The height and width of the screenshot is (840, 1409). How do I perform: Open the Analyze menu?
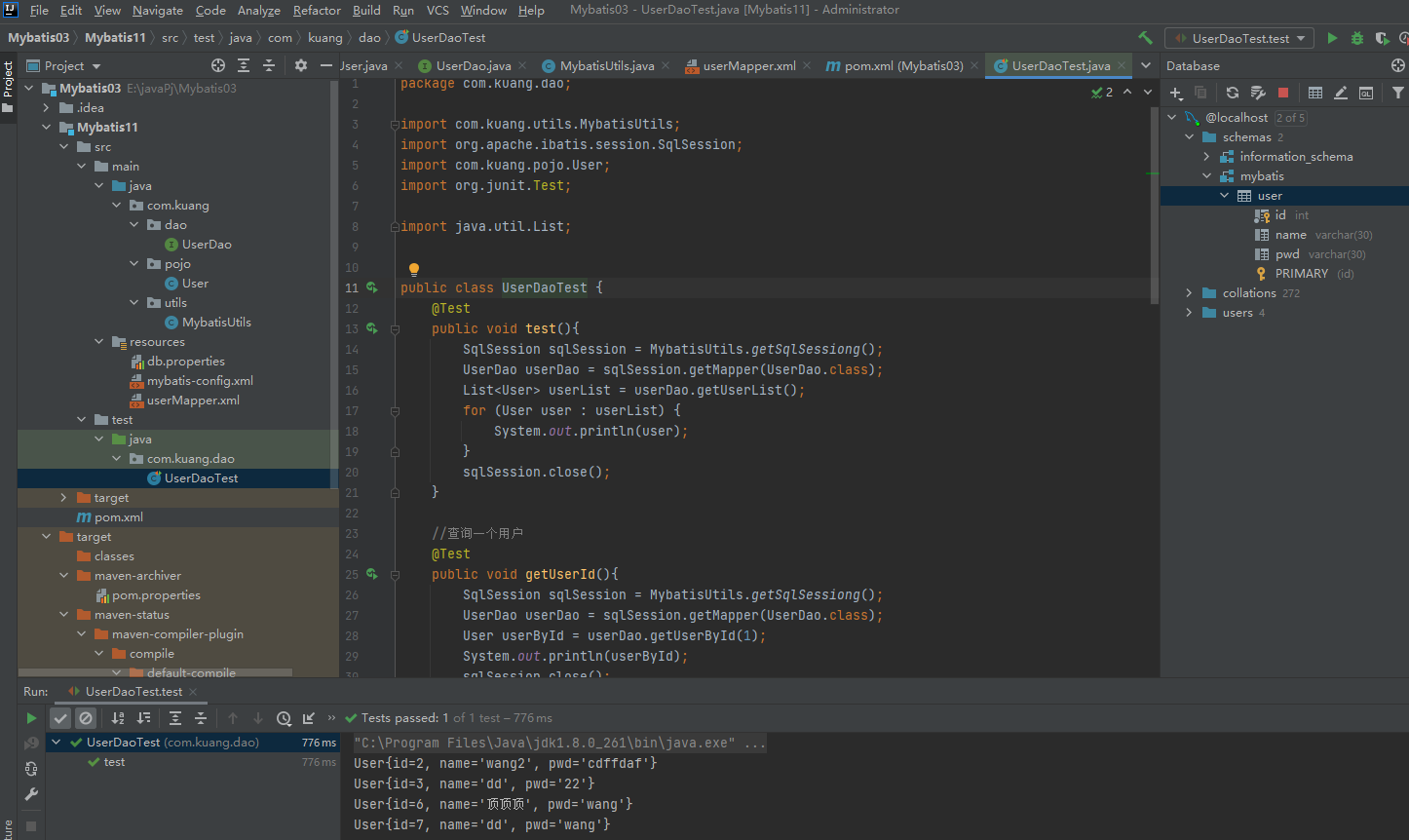[258, 10]
